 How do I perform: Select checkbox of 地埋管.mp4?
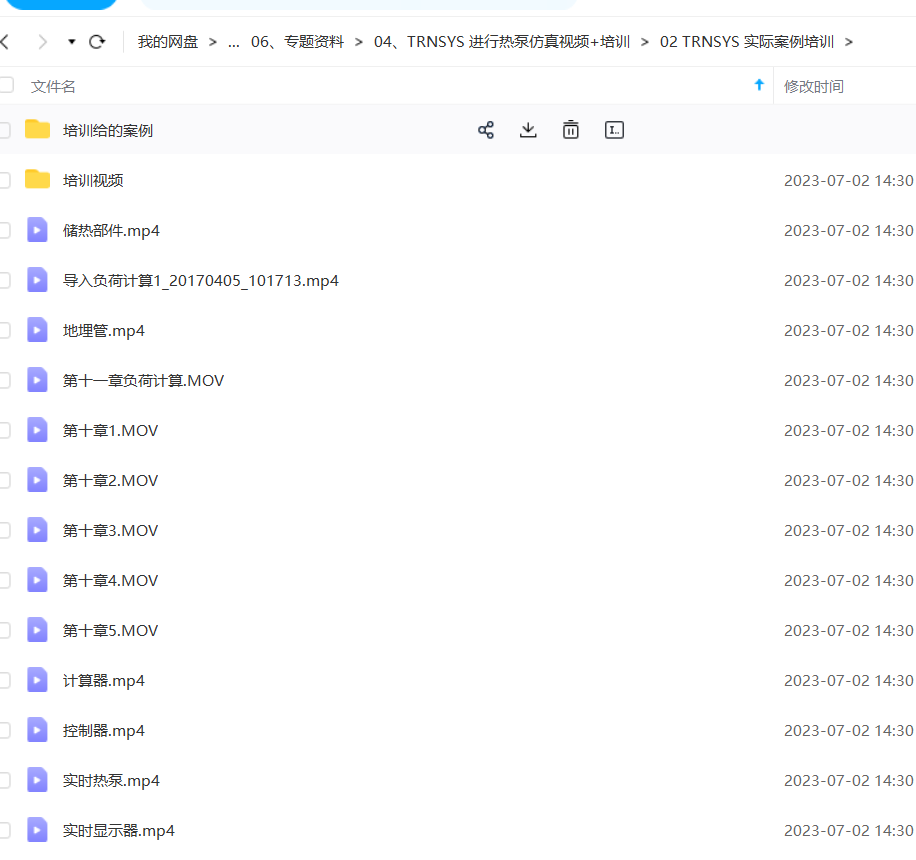[5, 331]
